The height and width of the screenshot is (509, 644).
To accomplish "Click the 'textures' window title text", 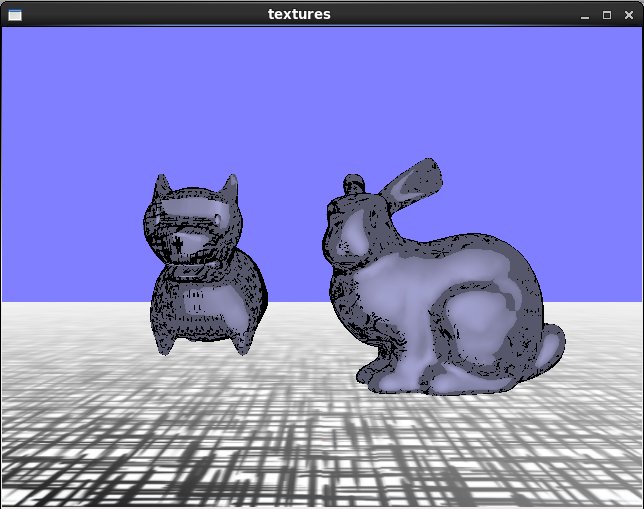I will 299,14.
